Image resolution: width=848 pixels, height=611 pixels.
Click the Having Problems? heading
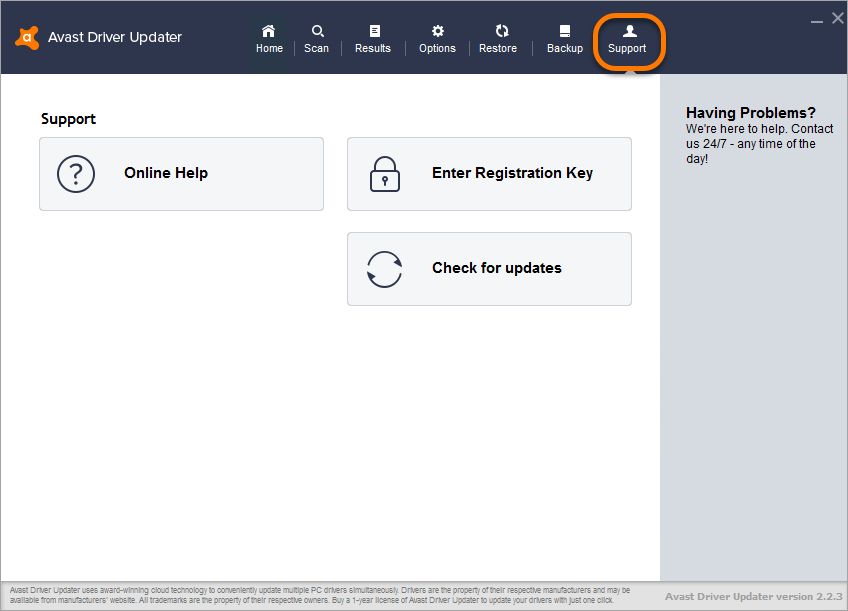pyautogui.click(x=751, y=112)
